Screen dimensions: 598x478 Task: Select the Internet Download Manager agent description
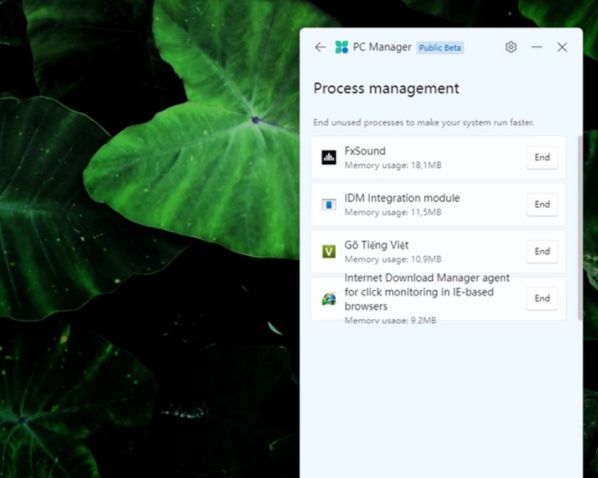point(427,292)
